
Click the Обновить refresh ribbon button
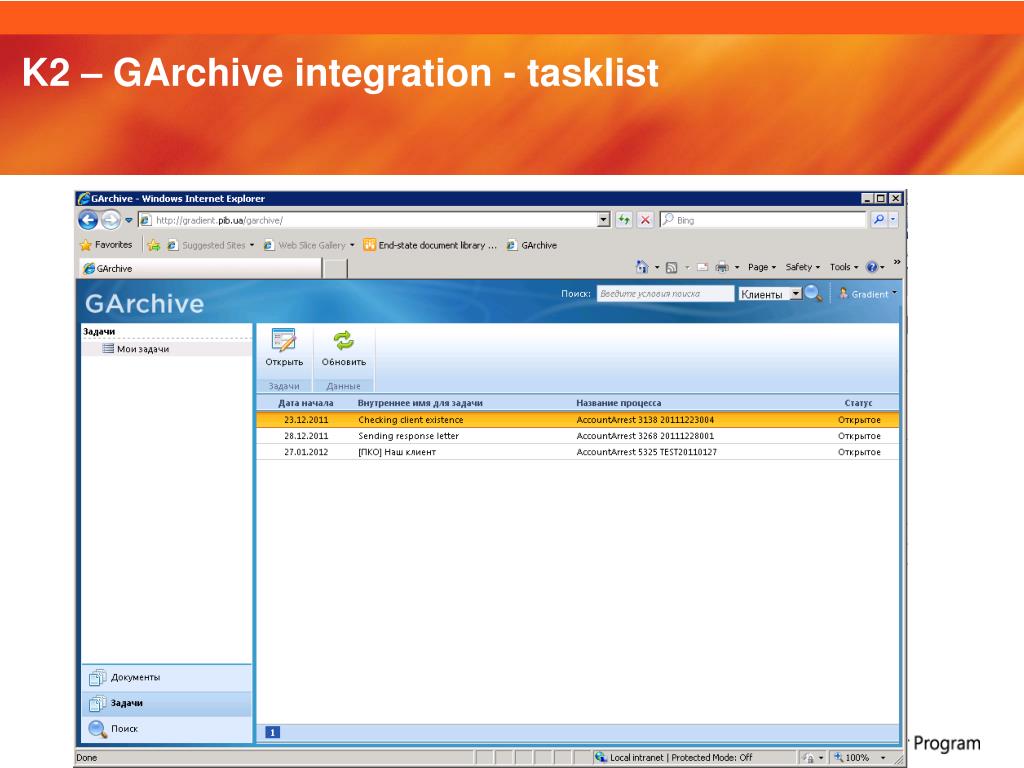(344, 348)
